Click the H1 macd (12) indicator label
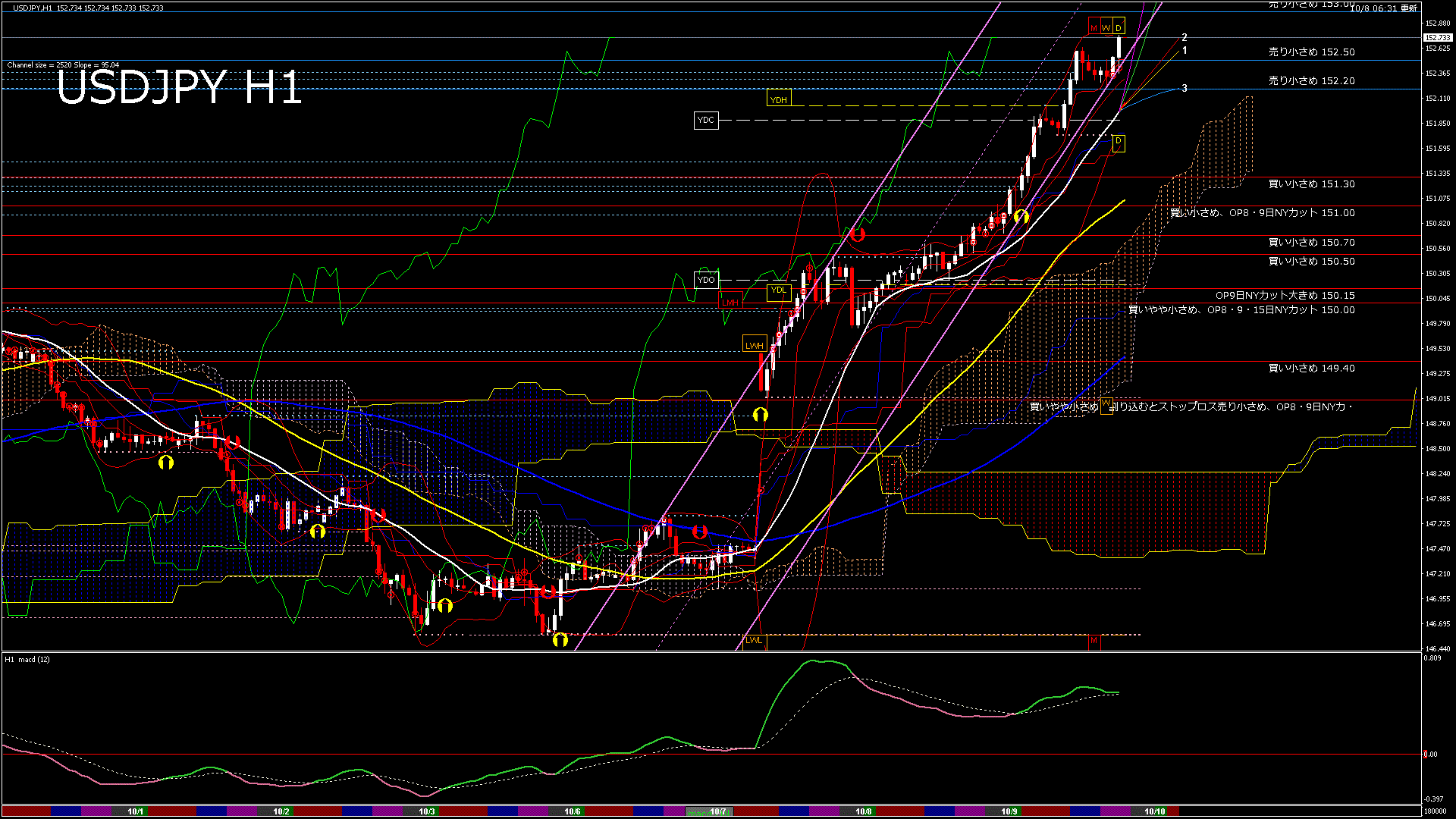This screenshot has height=819, width=1456. coord(28,659)
